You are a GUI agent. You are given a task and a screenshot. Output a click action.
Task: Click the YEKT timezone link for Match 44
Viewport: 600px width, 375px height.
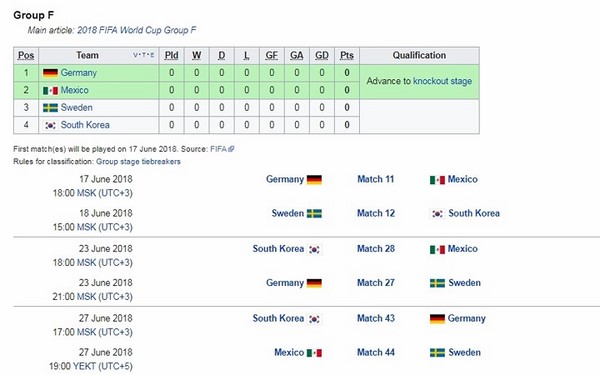(84, 366)
